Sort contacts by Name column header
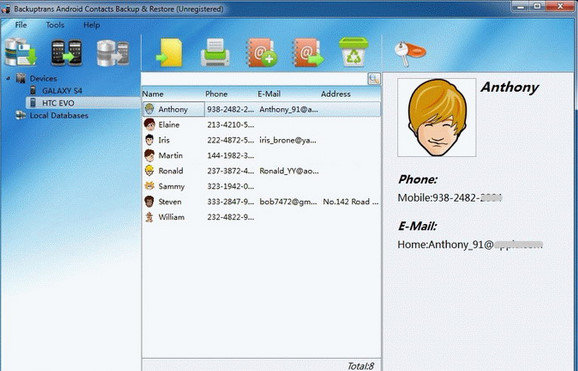The height and width of the screenshot is (371, 578). [173, 94]
